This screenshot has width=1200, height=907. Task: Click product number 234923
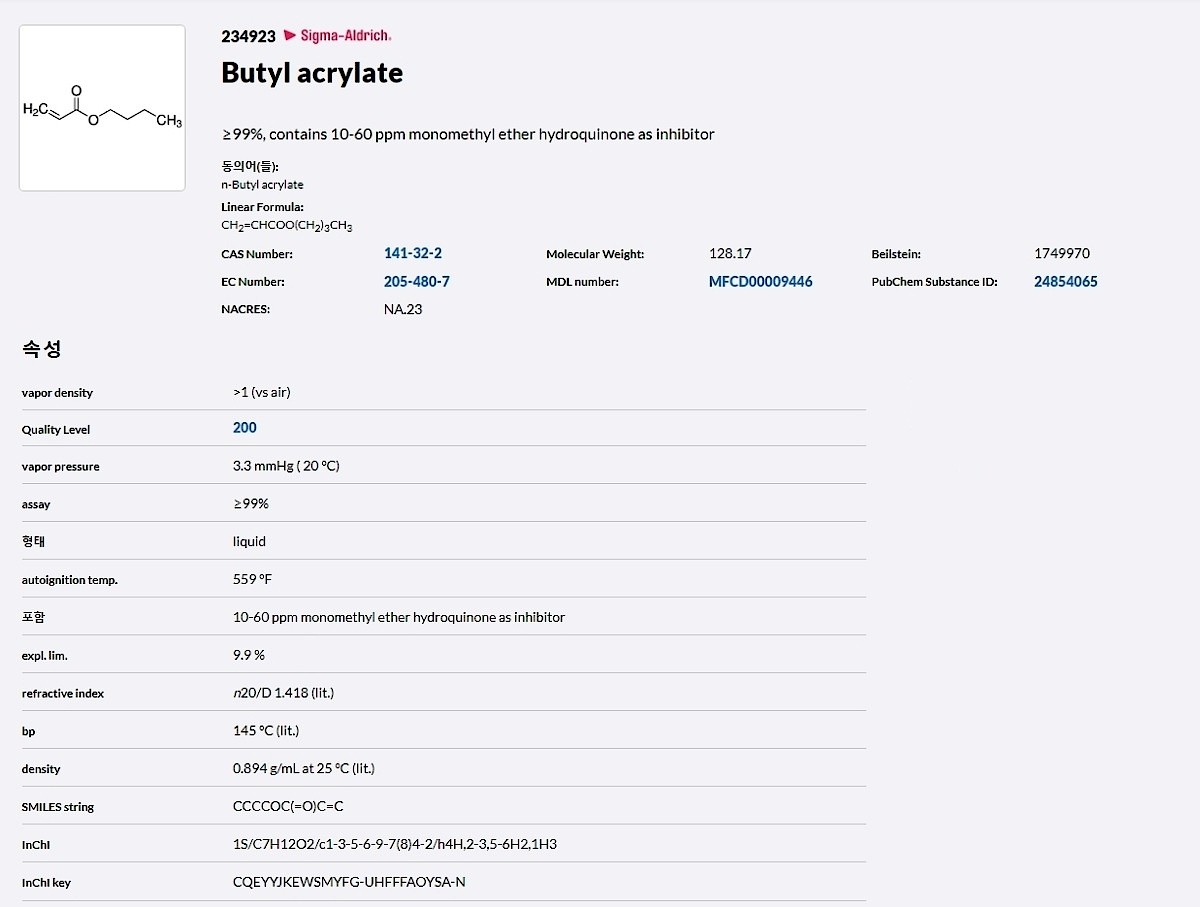(x=248, y=36)
